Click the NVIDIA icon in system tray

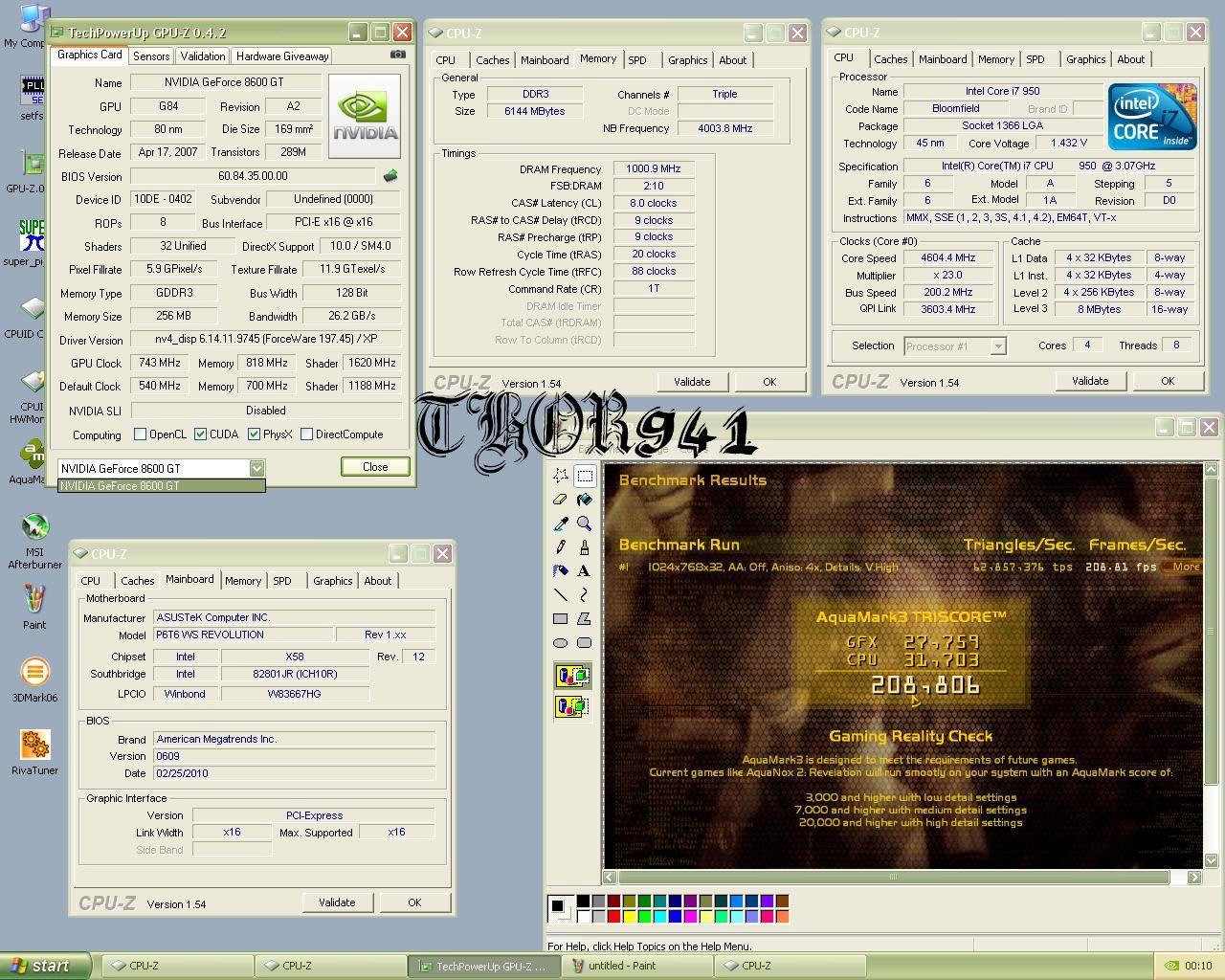pyautogui.click(x=1170, y=966)
